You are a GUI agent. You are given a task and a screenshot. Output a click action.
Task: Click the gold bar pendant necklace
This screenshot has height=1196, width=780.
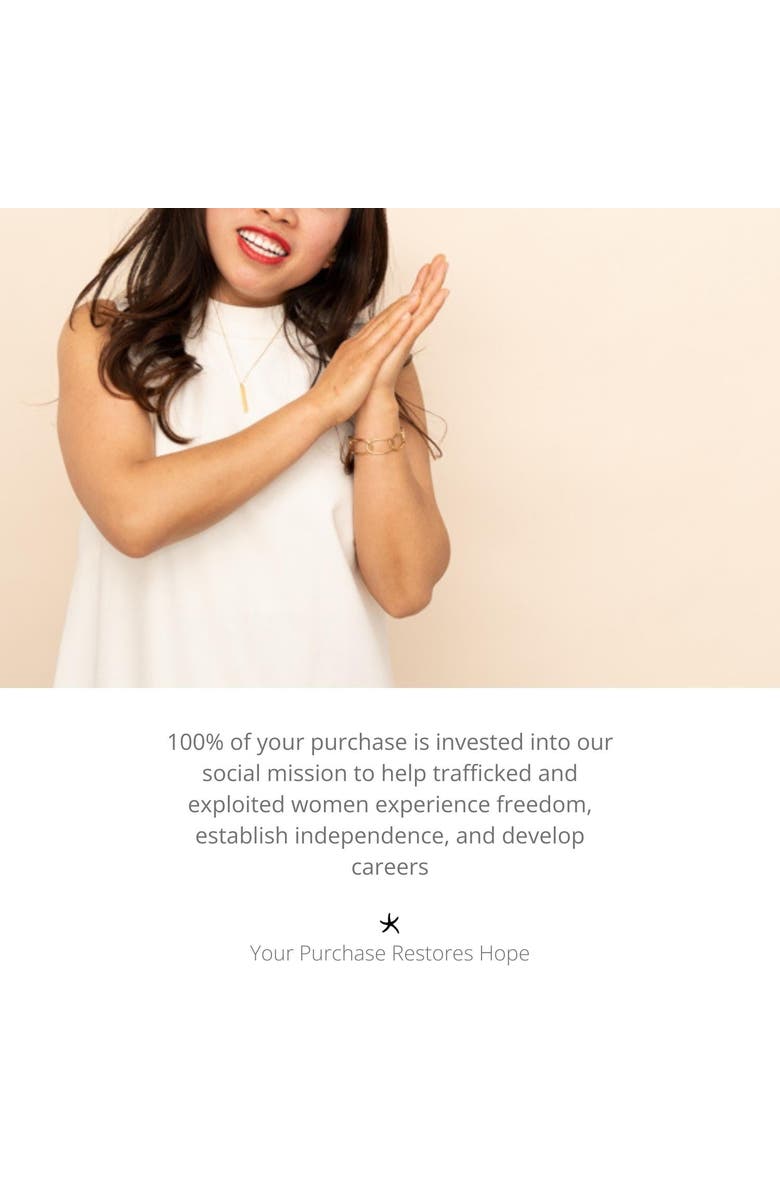click(245, 397)
